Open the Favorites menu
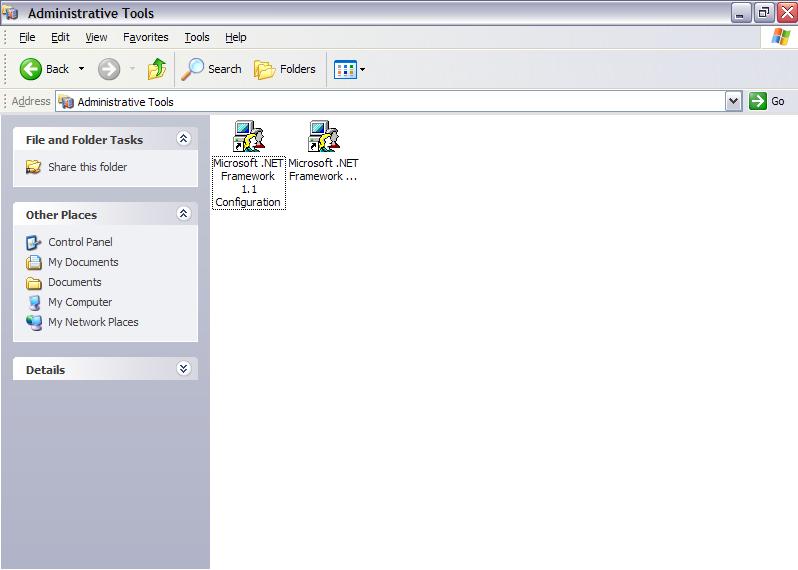Image resolution: width=798 pixels, height=570 pixels. [146, 37]
